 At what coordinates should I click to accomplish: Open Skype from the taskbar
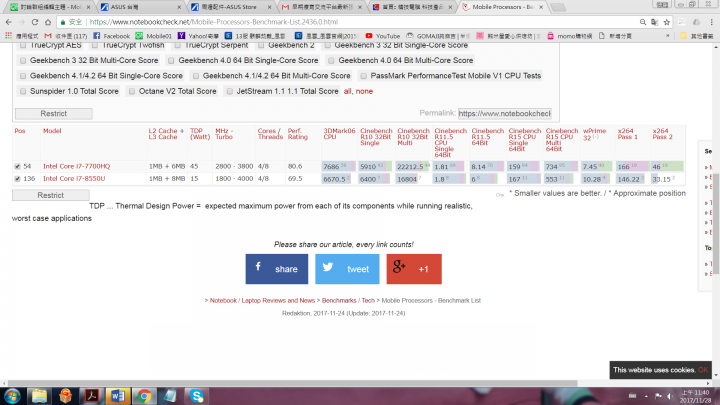click(196, 396)
